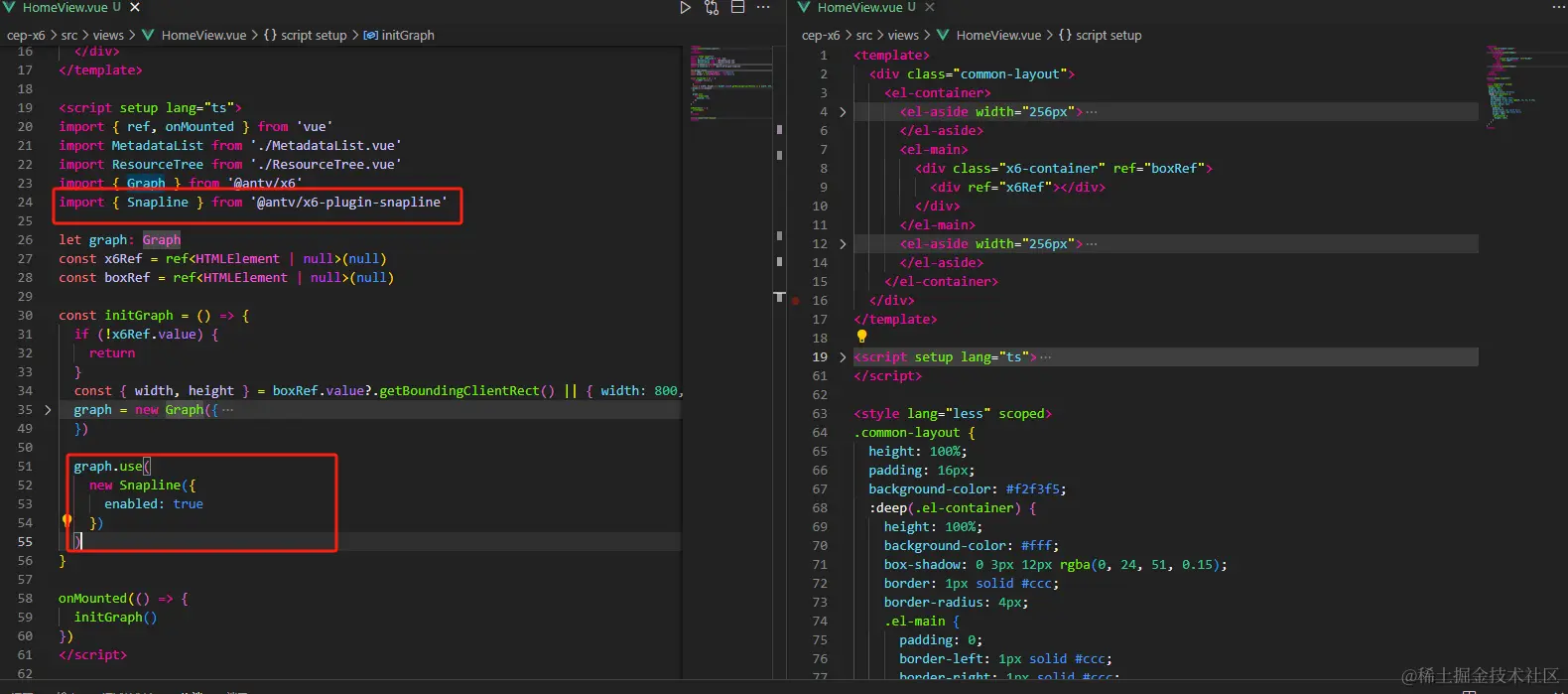Click line number 55 in the left editor
This screenshot has height=694, width=1568.
pos(25,542)
